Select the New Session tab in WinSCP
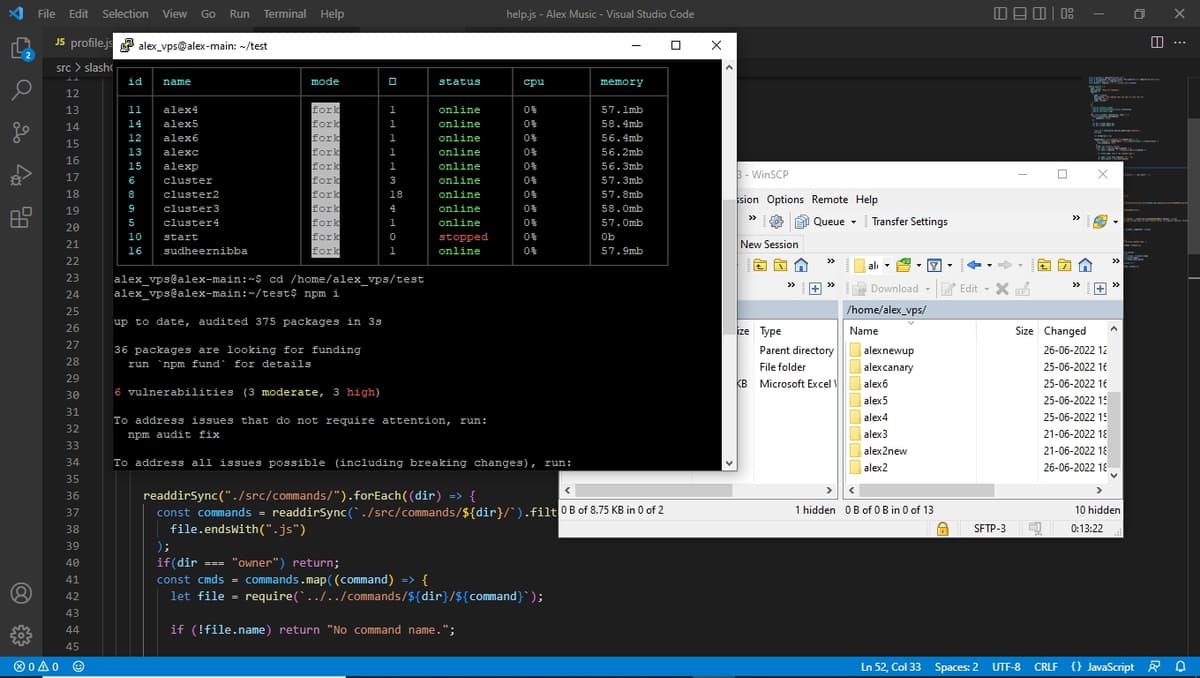 [x=769, y=244]
